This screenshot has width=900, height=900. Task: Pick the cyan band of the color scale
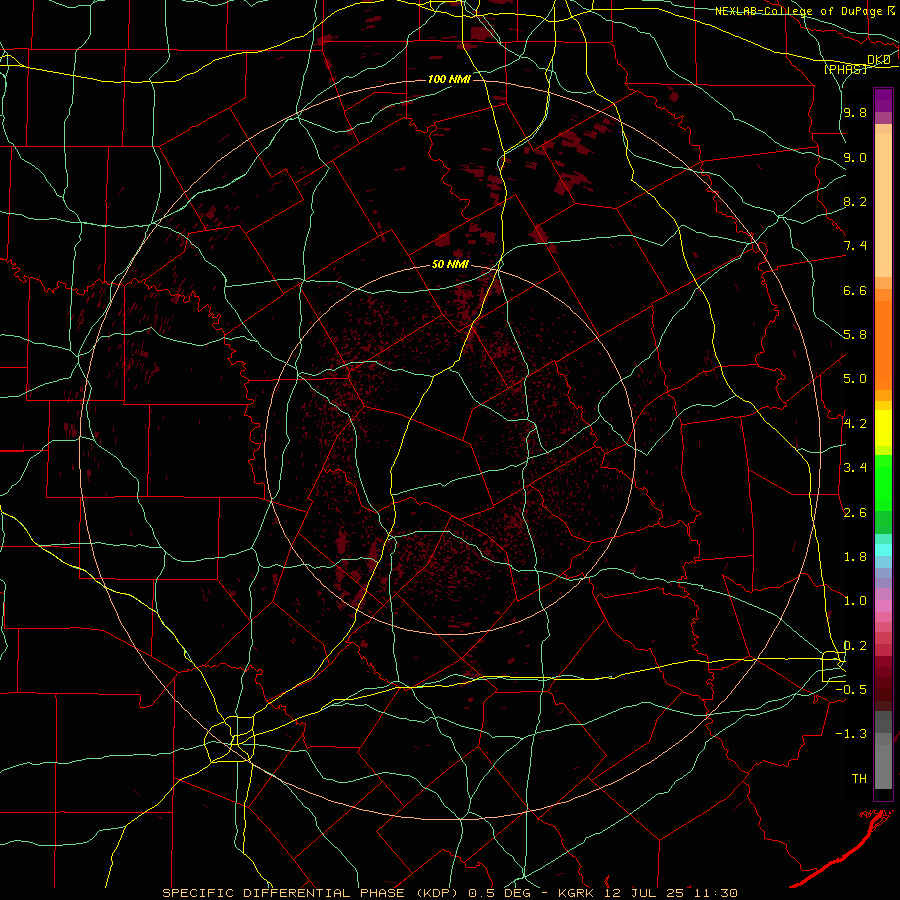pos(883,549)
